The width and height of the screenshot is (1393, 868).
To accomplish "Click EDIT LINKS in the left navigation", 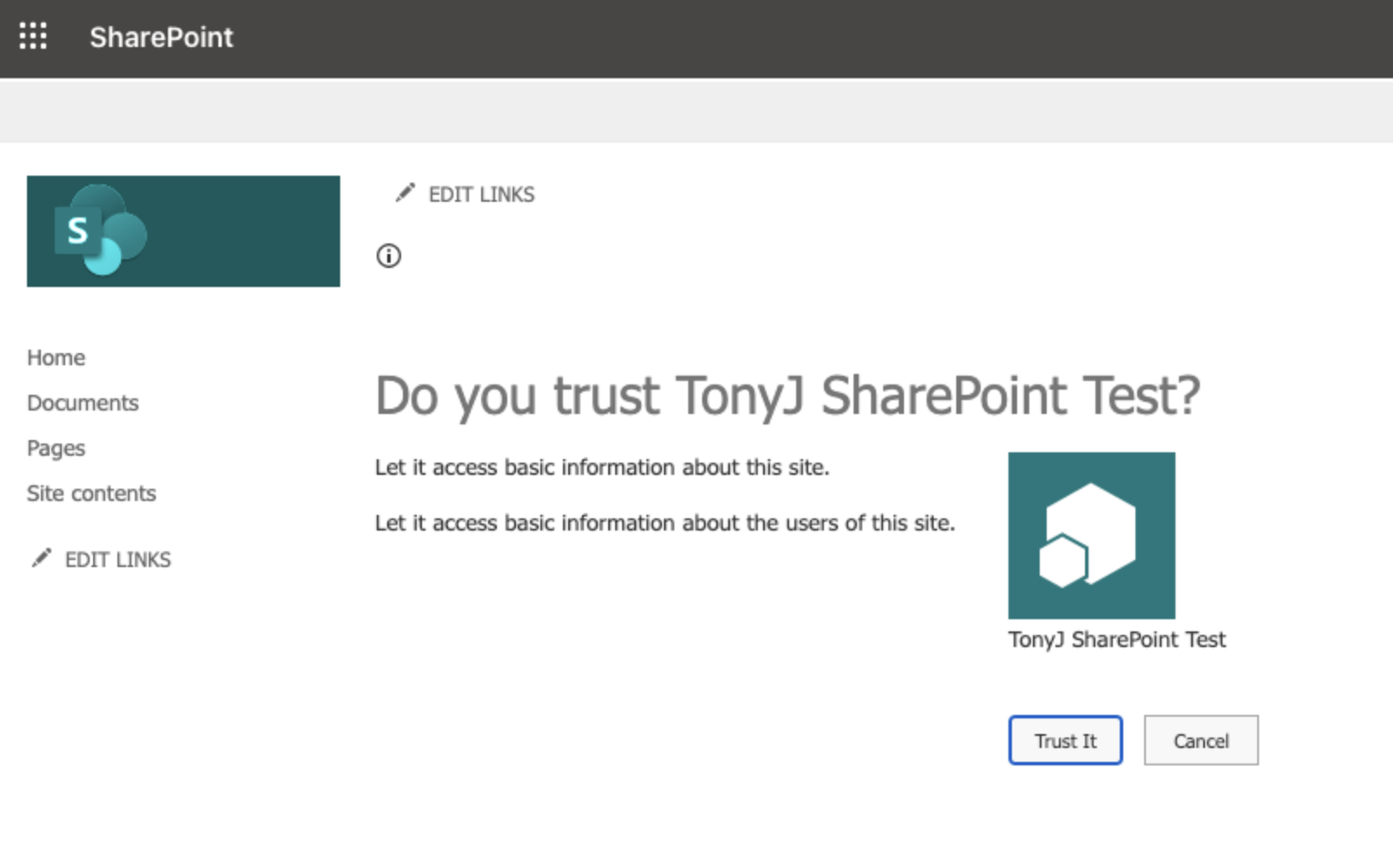I will tap(118, 558).
